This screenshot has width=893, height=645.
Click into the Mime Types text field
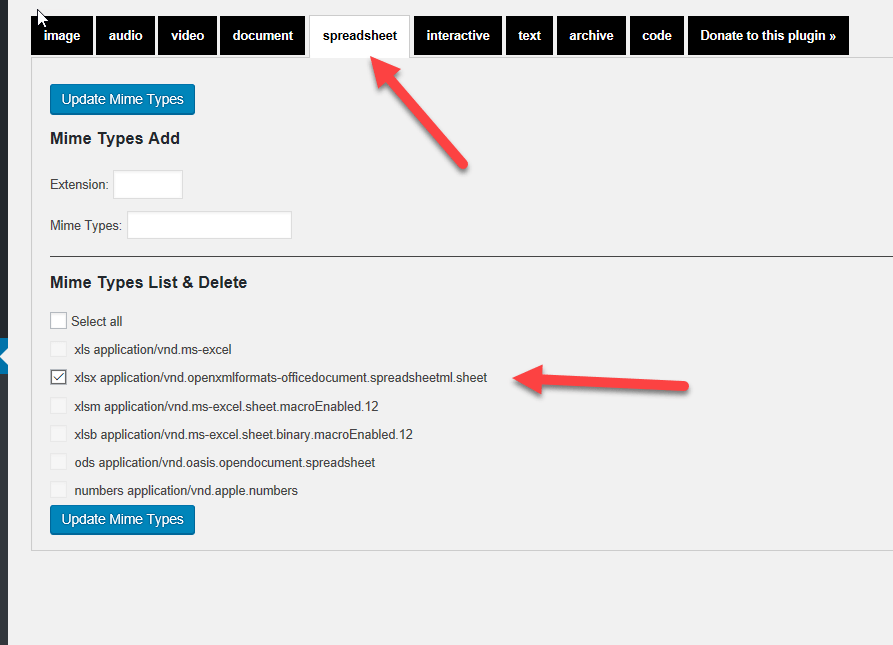tap(209, 225)
